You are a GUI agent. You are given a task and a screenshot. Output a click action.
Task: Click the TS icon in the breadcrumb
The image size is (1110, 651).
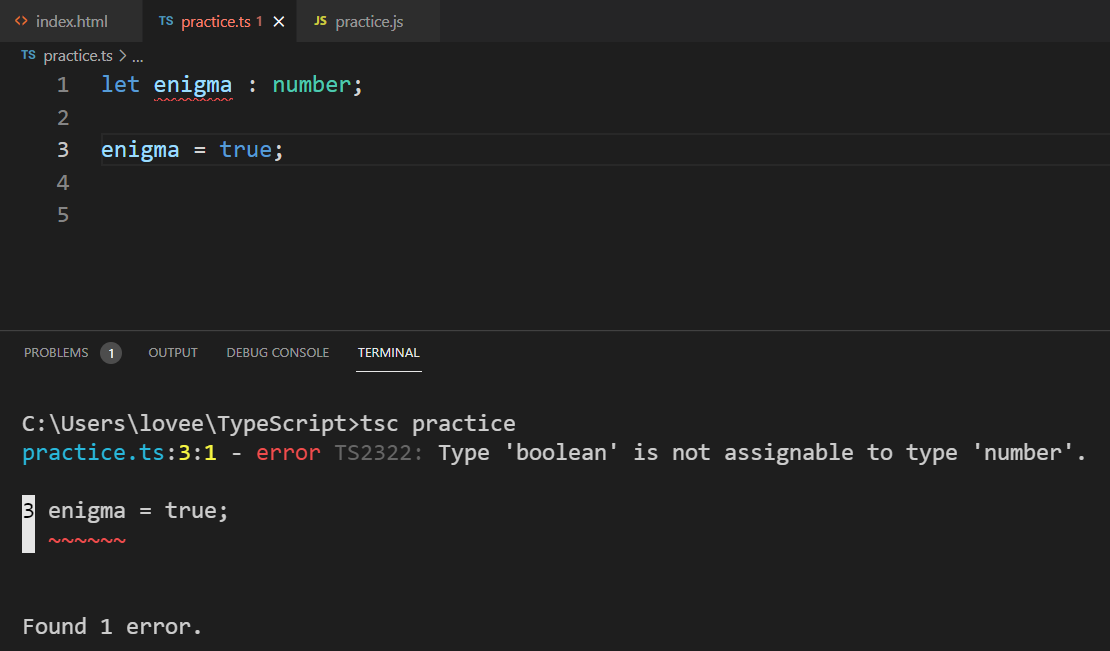click(28, 55)
